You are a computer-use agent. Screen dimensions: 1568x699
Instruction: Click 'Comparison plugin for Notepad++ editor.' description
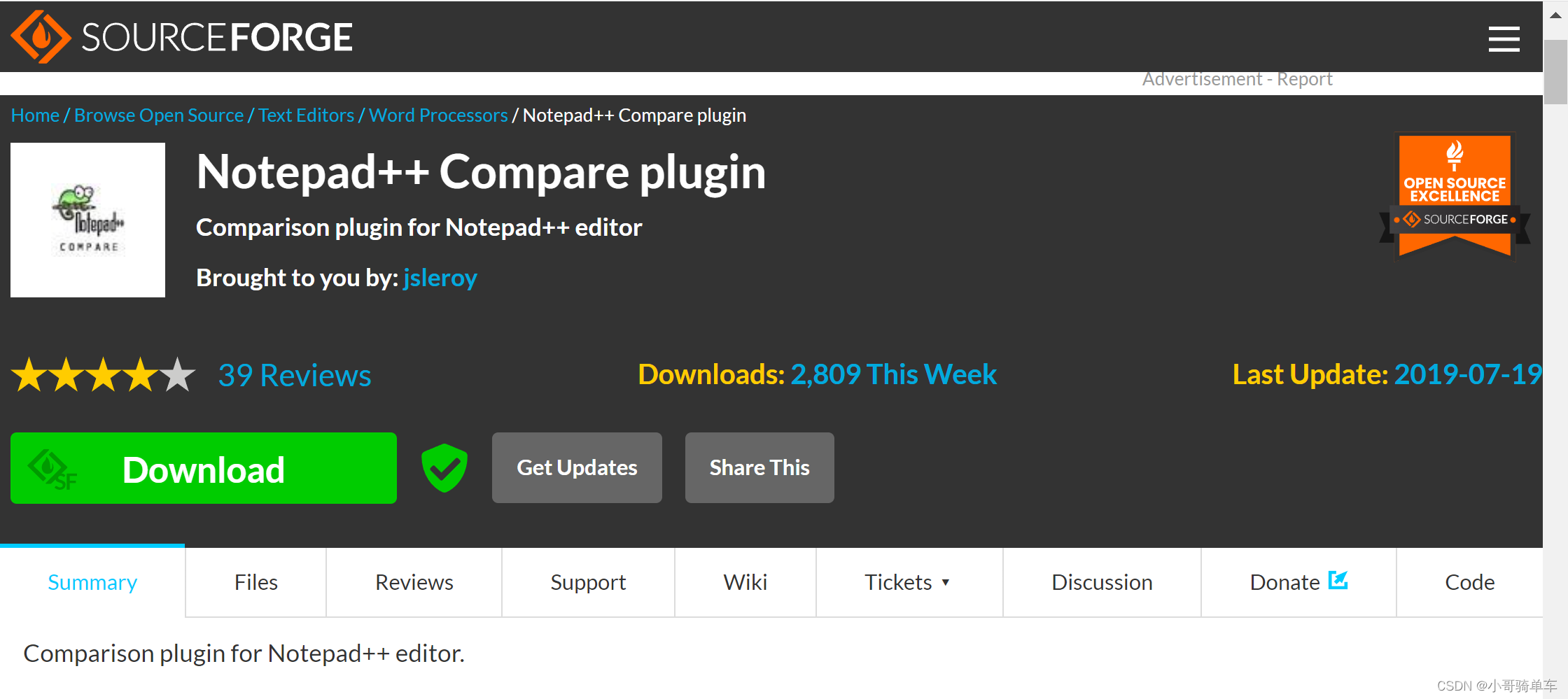pos(244,654)
